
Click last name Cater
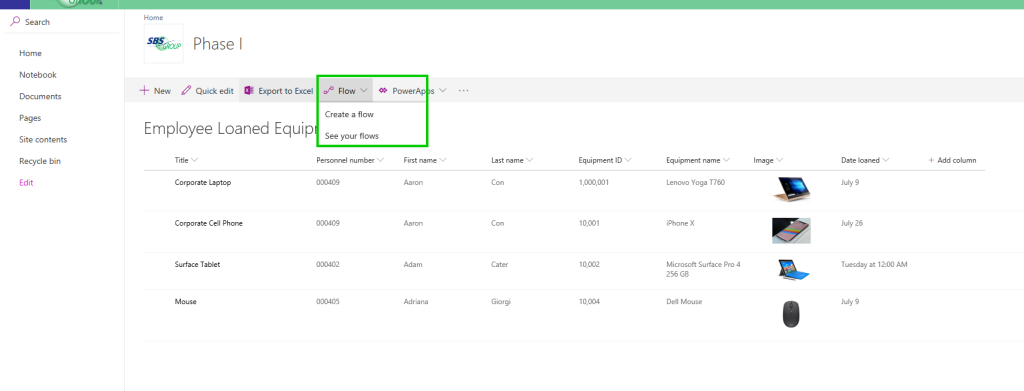(x=500, y=264)
